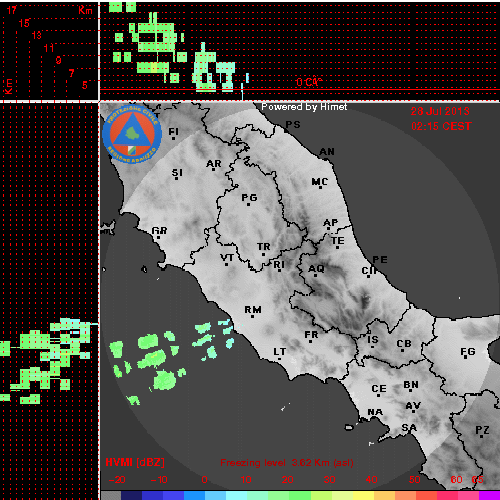Click the NA city label
Screen dimensions: 500x500
pyautogui.click(x=375, y=412)
